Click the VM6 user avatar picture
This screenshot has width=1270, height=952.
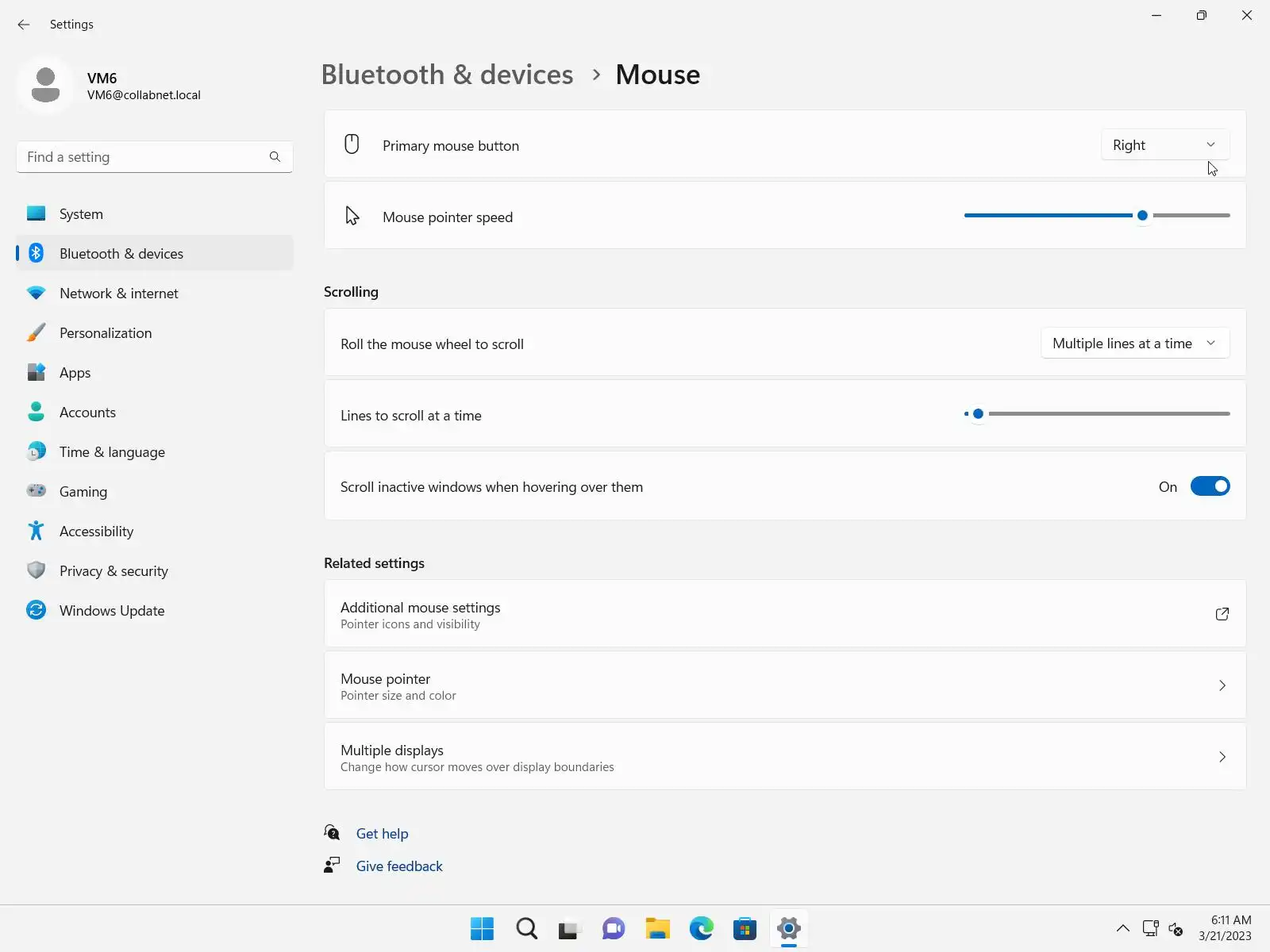pos(45,85)
